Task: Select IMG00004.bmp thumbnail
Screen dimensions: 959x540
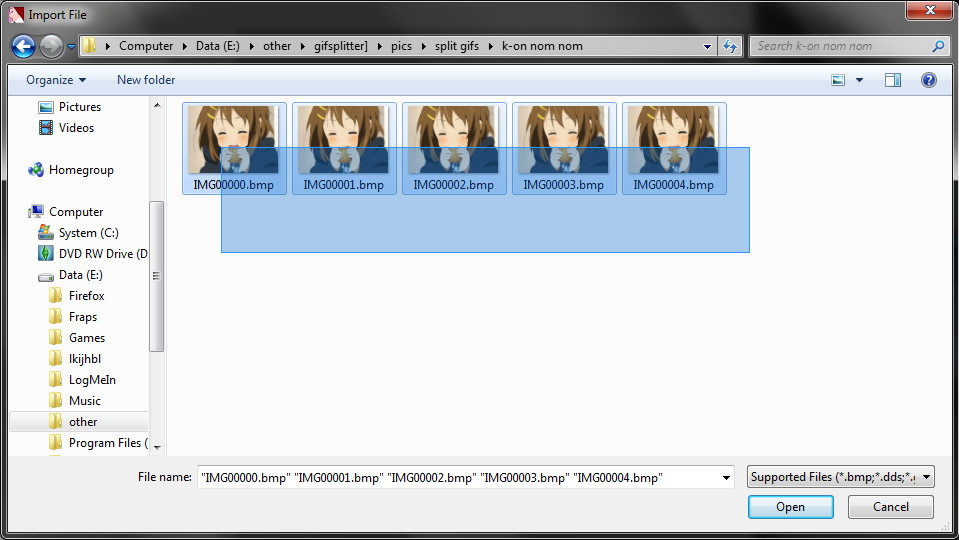Action: (674, 149)
